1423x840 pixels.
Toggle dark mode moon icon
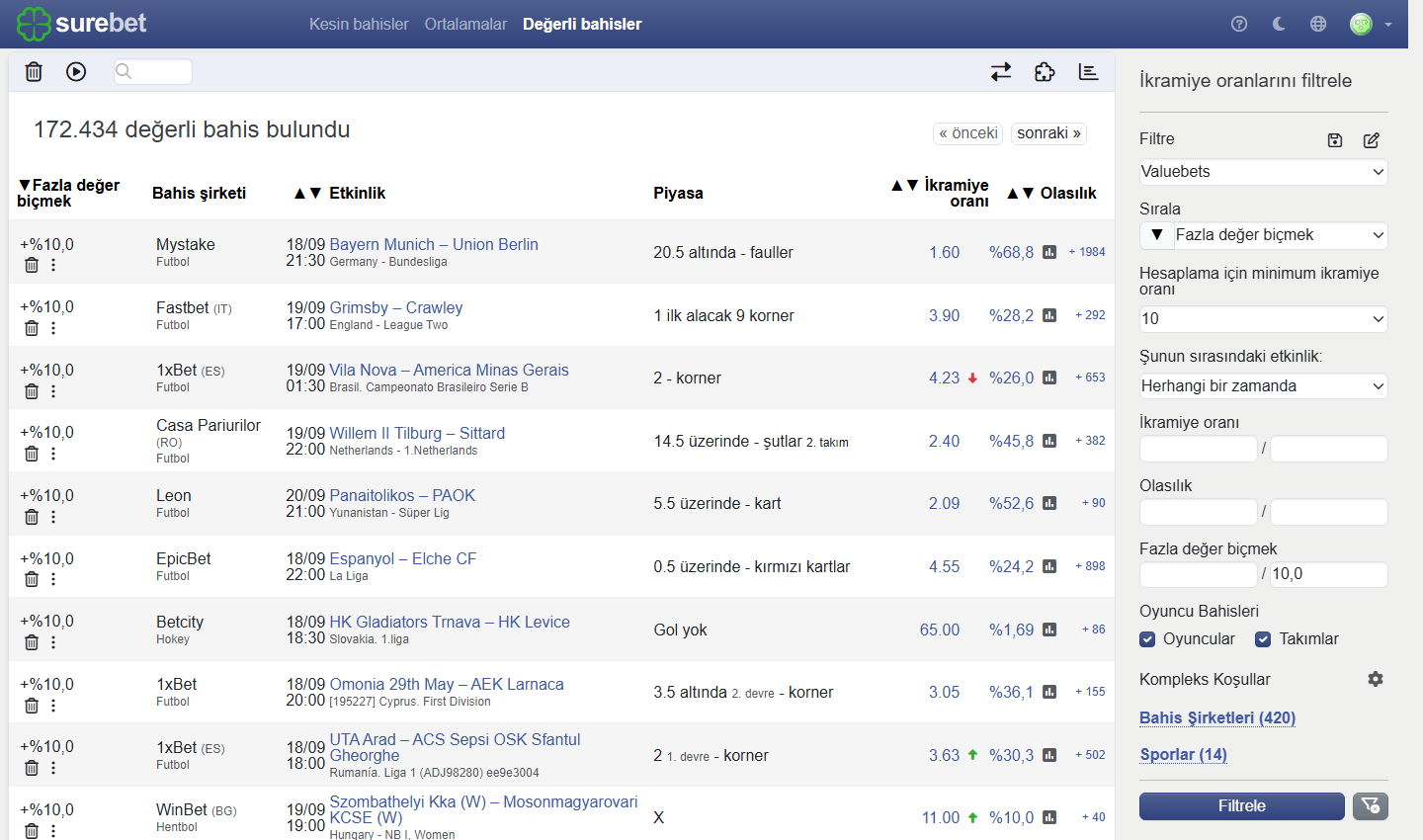pyautogui.click(x=1279, y=24)
